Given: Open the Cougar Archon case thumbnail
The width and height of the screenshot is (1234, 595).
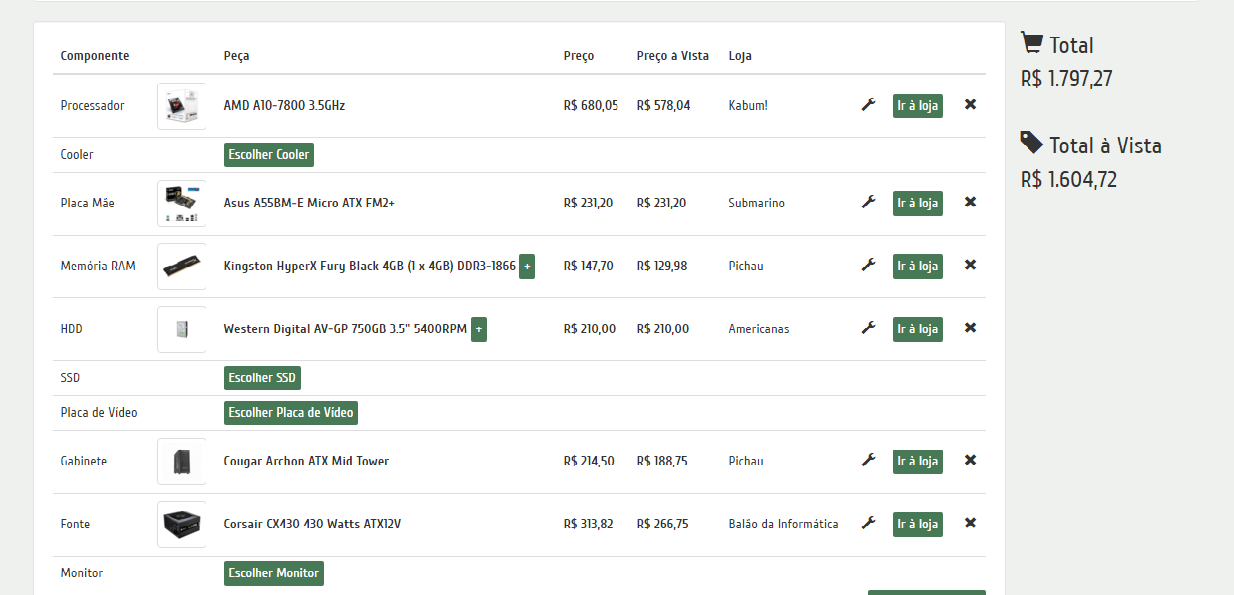Looking at the screenshot, I should 182,461.
